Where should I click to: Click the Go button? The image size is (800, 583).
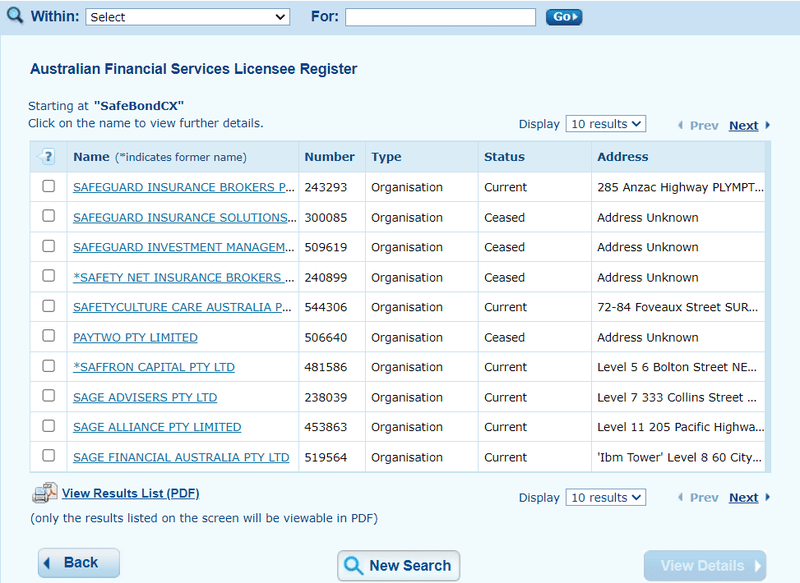564,17
